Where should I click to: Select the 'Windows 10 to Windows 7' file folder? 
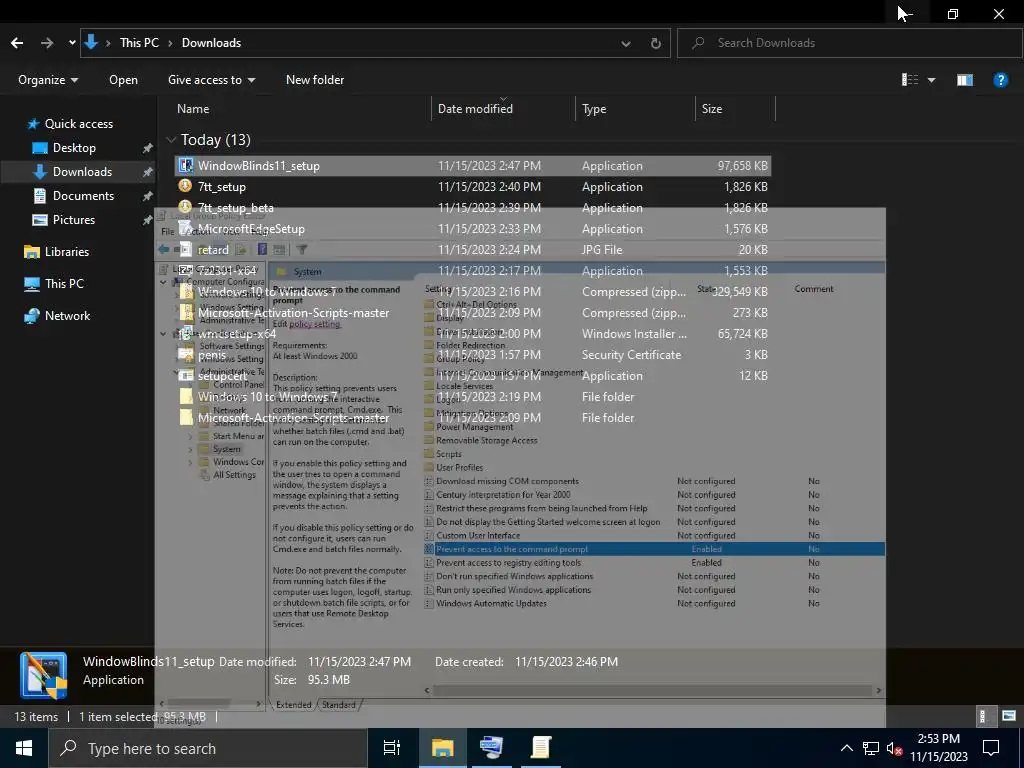point(473,396)
